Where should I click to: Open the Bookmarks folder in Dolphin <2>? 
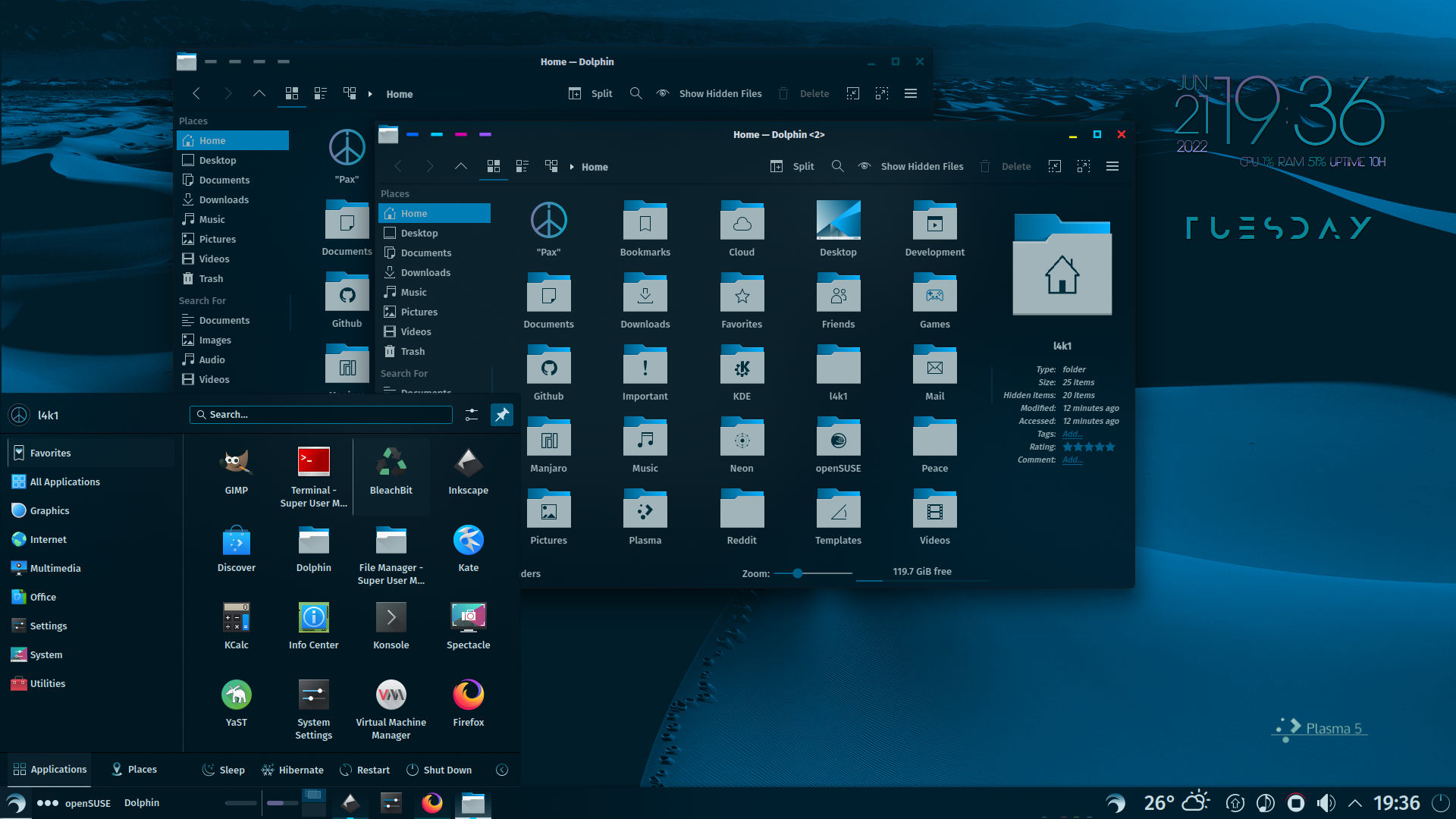645,228
